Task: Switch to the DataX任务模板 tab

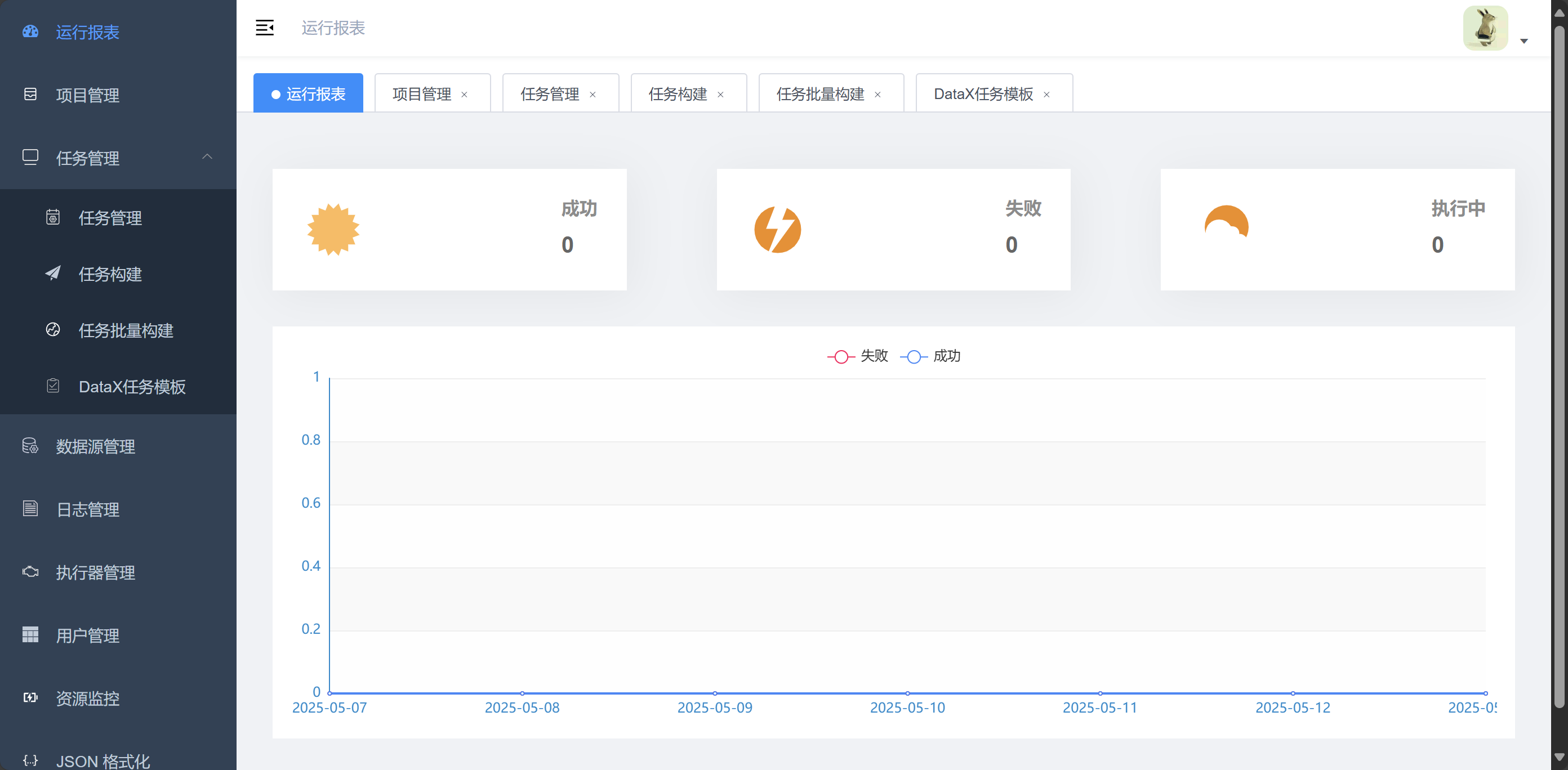Action: point(983,94)
